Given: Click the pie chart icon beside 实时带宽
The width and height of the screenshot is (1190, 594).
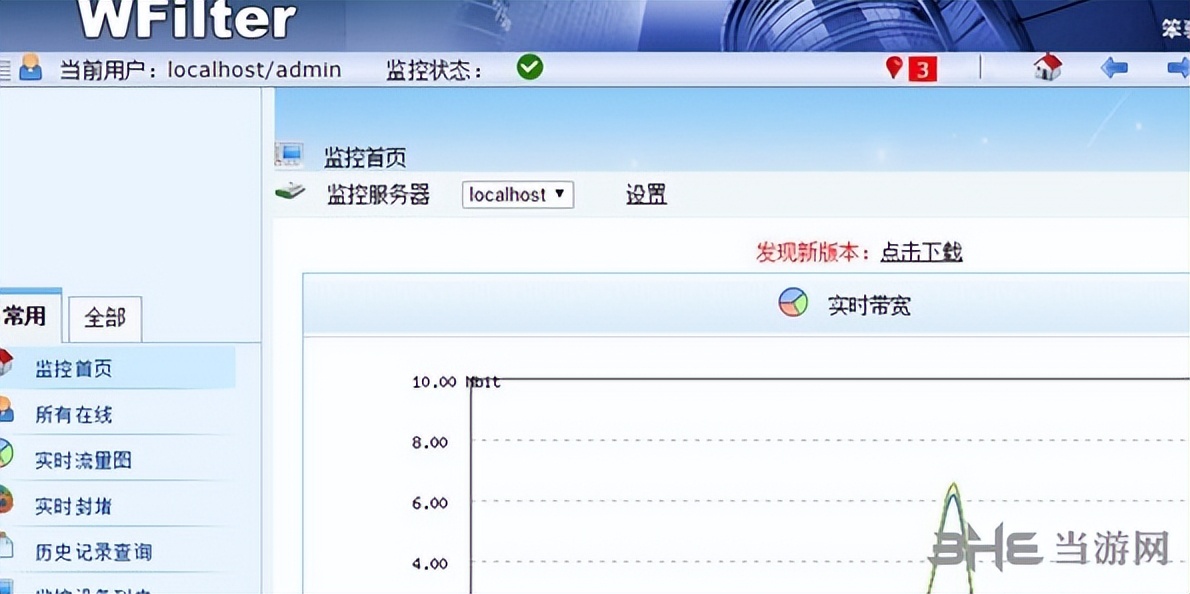Looking at the screenshot, I should point(793,303).
